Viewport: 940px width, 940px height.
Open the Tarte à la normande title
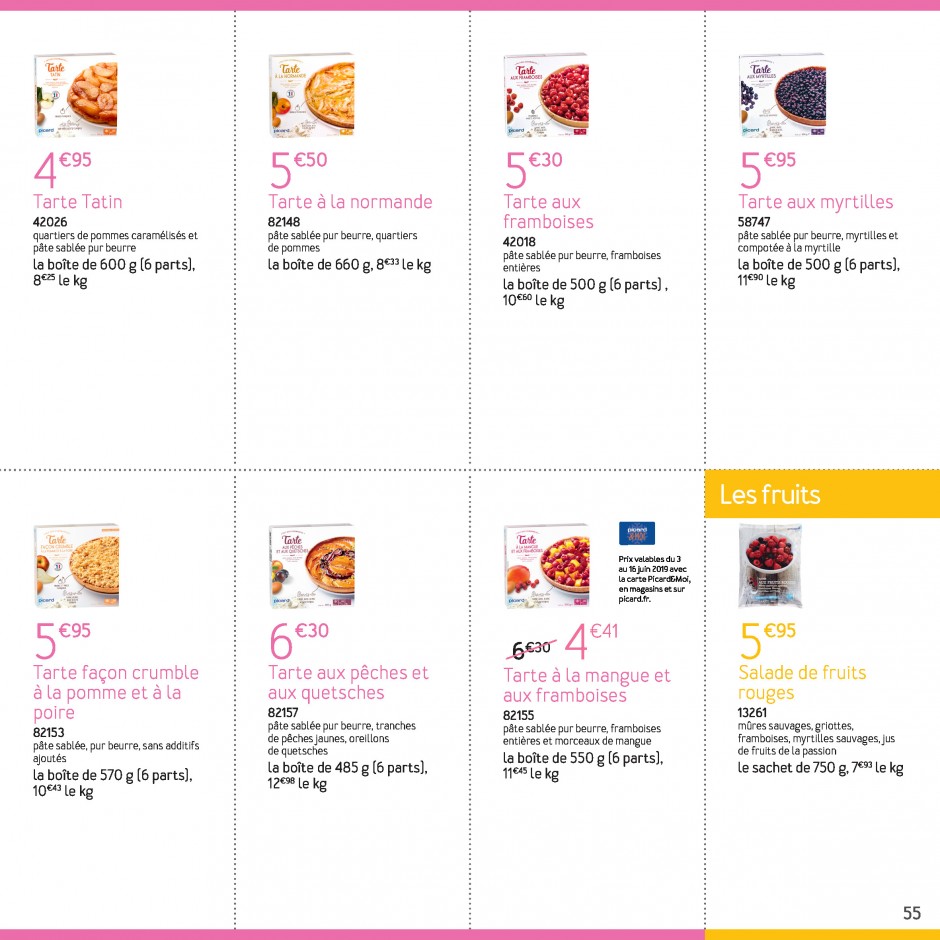(x=350, y=202)
